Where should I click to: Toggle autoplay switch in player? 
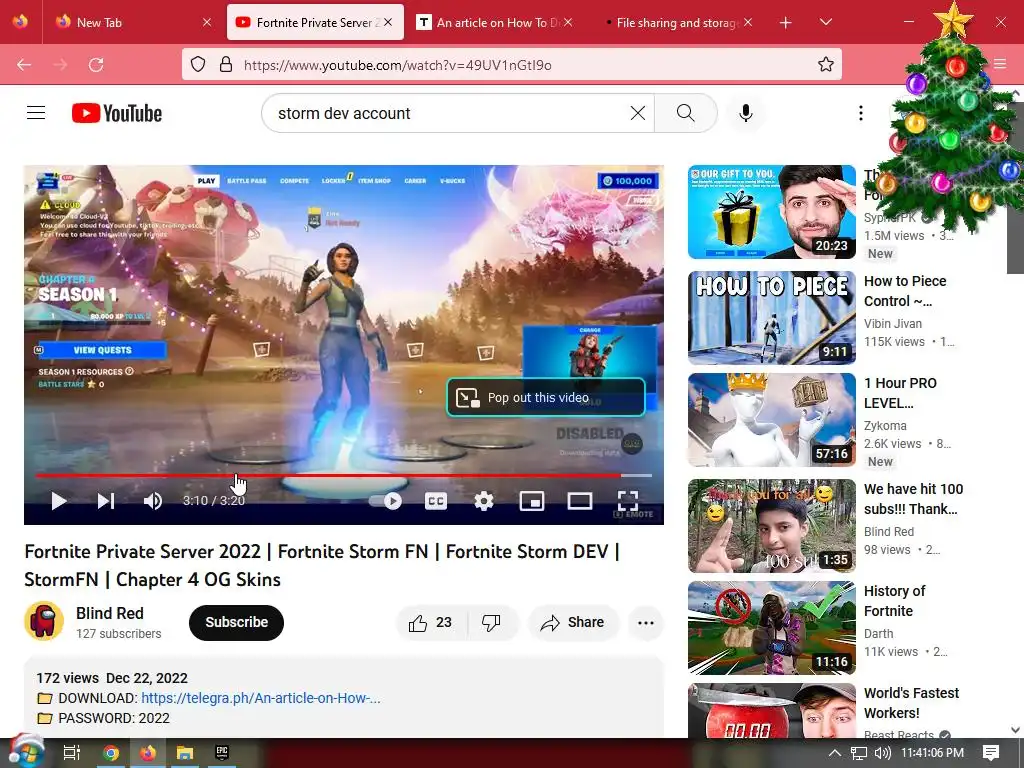tap(386, 501)
